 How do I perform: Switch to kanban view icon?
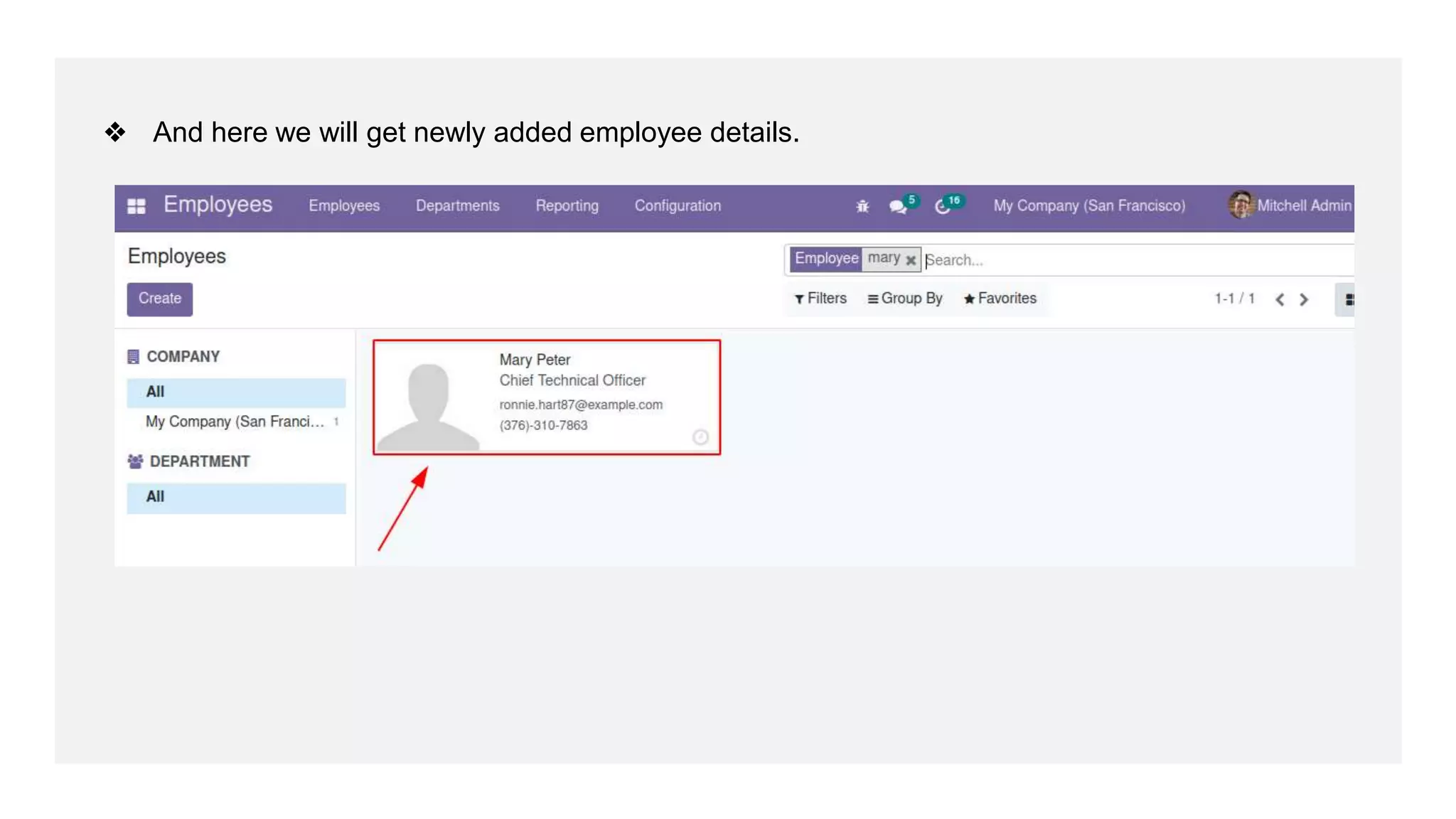click(x=1348, y=299)
